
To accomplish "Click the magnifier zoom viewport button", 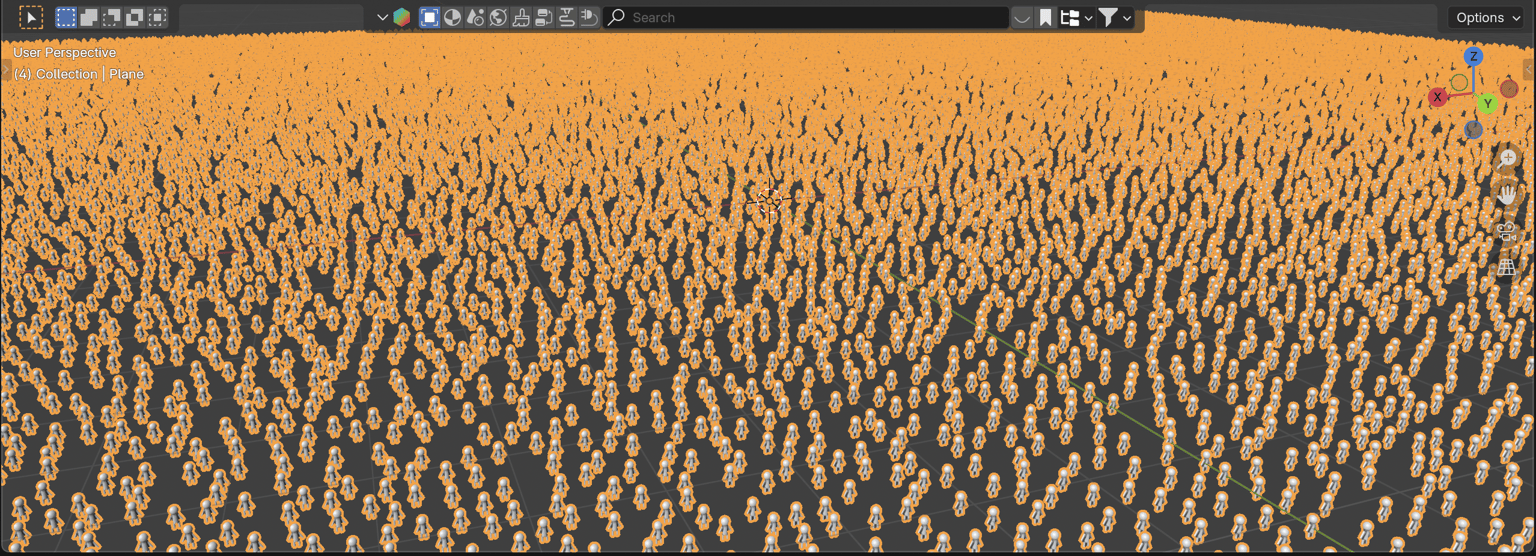I will coord(1508,158).
